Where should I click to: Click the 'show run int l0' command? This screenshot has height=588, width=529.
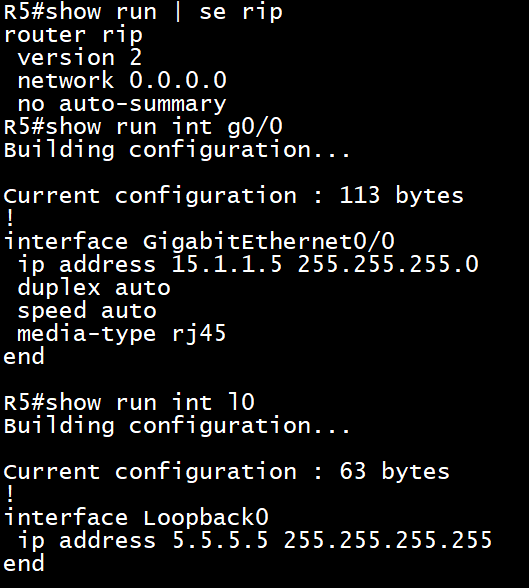pos(150,402)
